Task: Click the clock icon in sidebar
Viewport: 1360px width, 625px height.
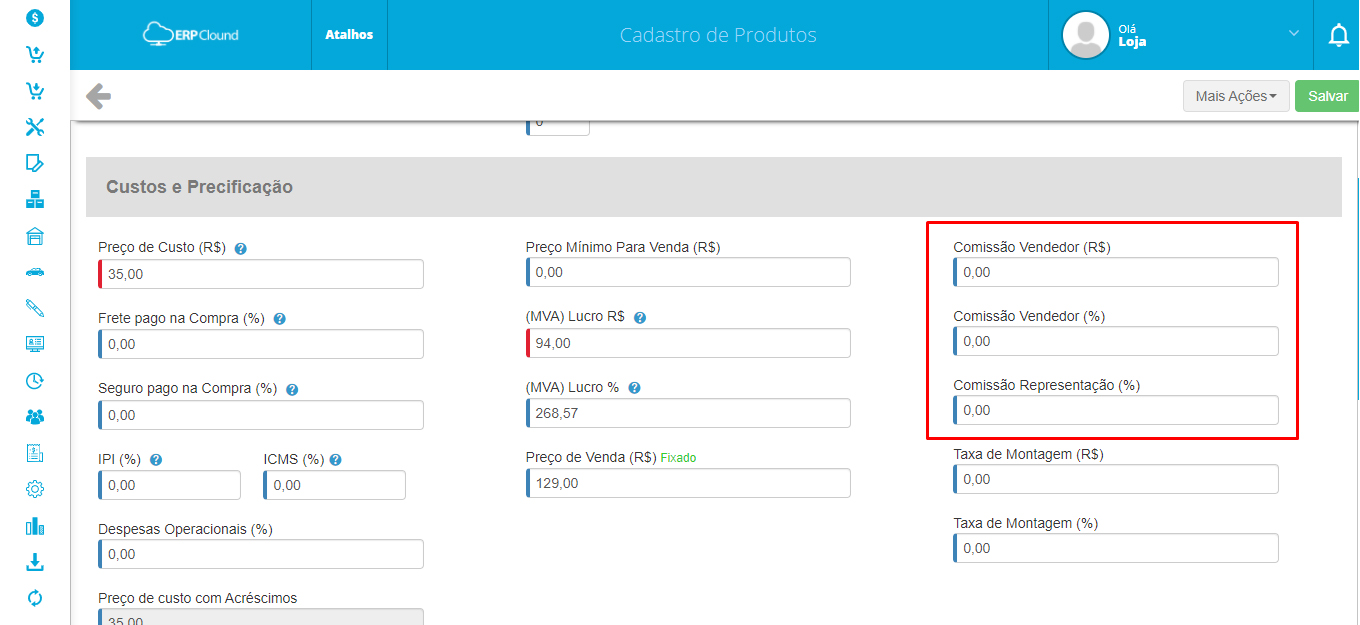Action: [x=35, y=381]
